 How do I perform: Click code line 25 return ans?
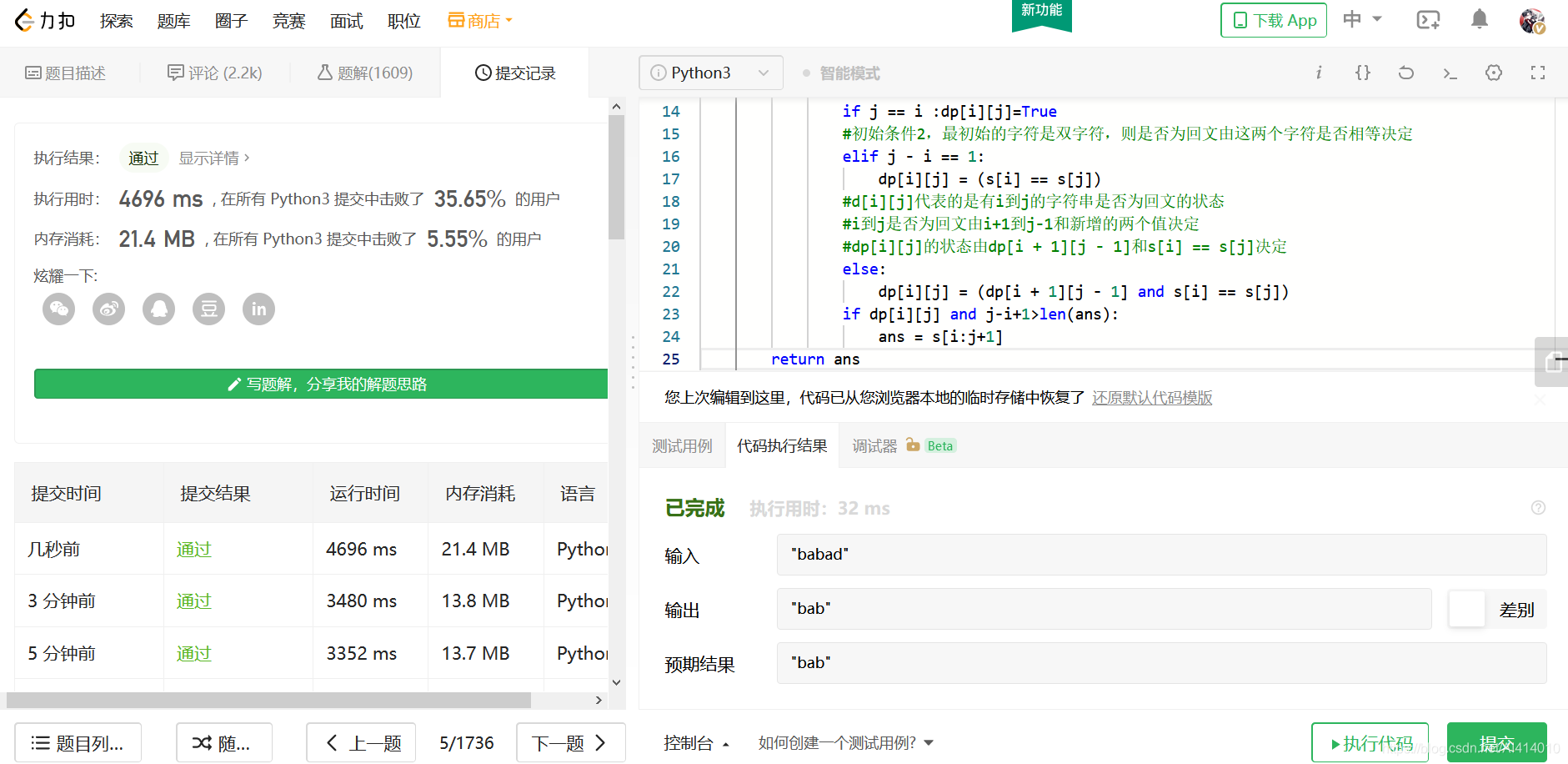click(x=815, y=359)
